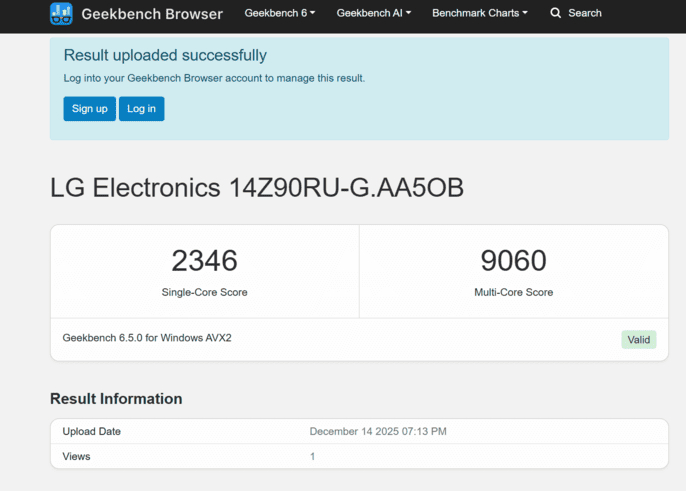This screenshot has width=686, height=491.
Task: Click the Geekbench 6.5.0 for Windows AVX2 text
Action: pos(147,338)
